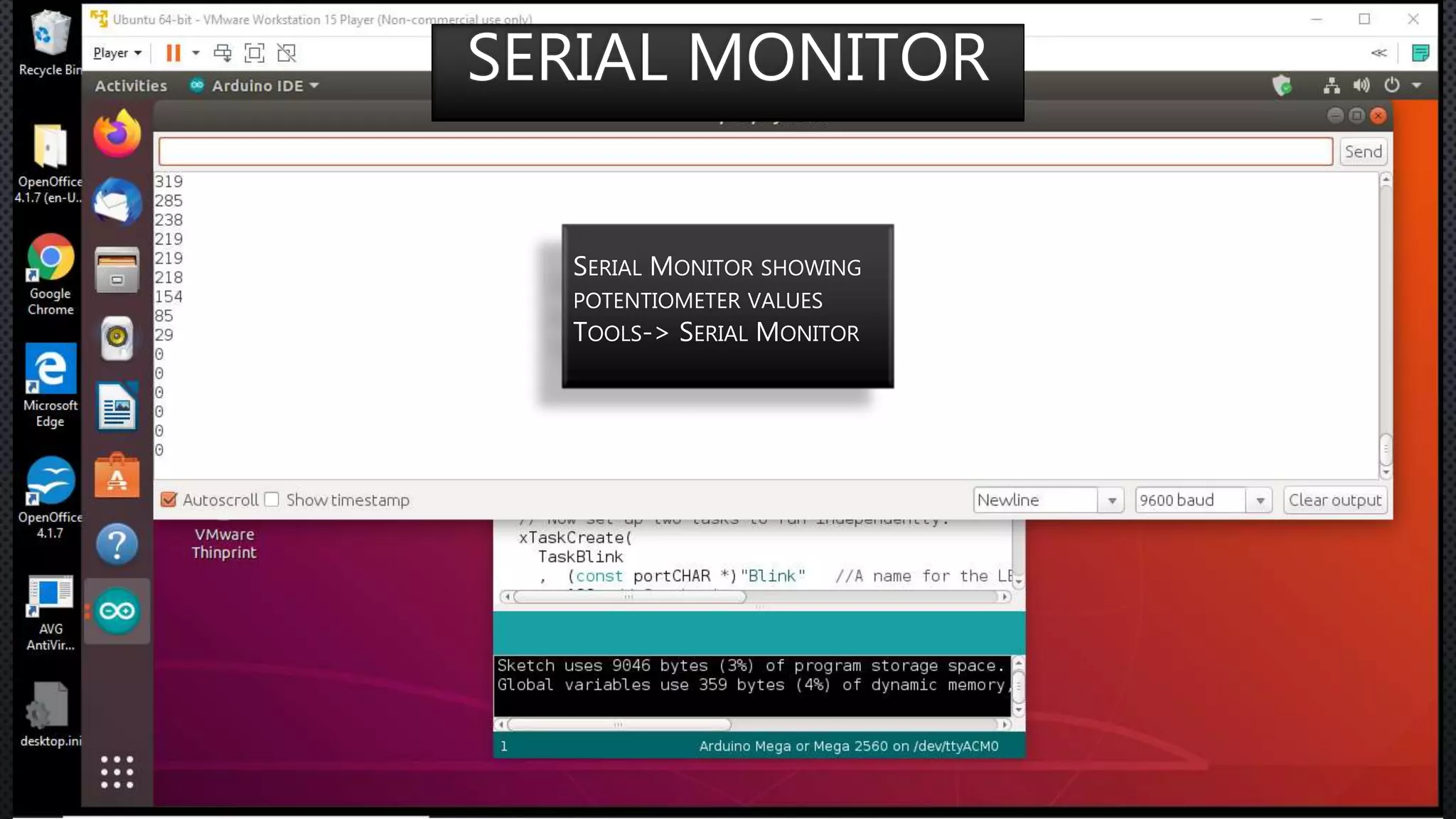This screenshot has width=1456, height=819.
Task: Launch Thunderbird mail from the dock
Action: pos(117,203)
